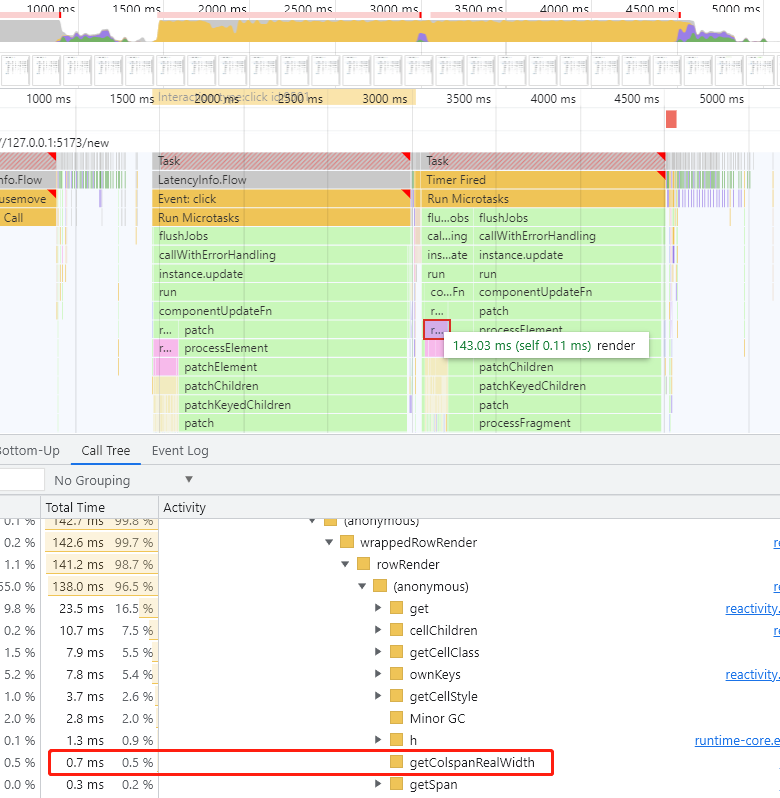Collapse the rowRender tree node
The width and height of the screenshot is (780, 798).
click(345, 564)
